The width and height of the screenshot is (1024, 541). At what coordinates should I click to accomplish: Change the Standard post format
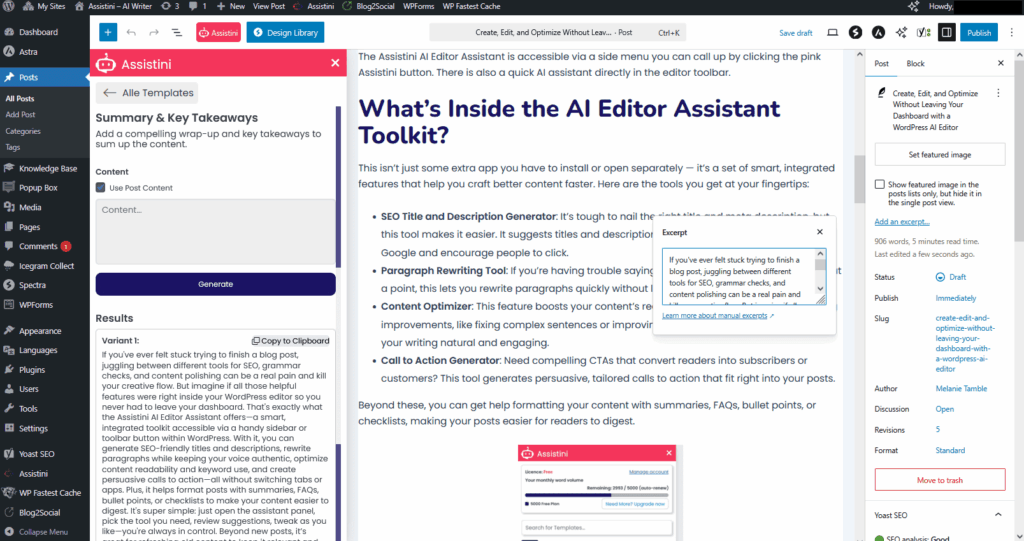coord(950,450)
